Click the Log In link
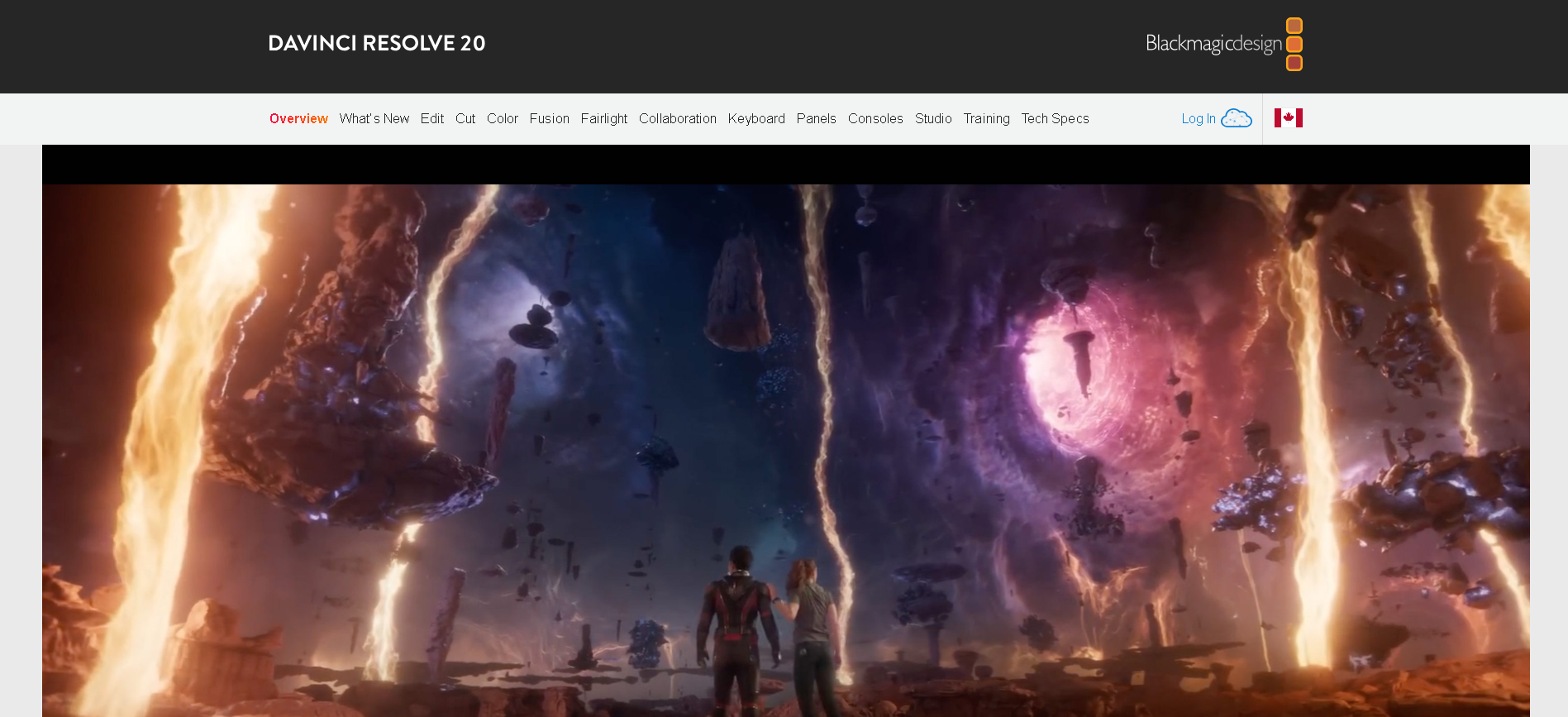Image resolution: width=1568 pixels, height=717 pixels. [x=1199, y=119]
